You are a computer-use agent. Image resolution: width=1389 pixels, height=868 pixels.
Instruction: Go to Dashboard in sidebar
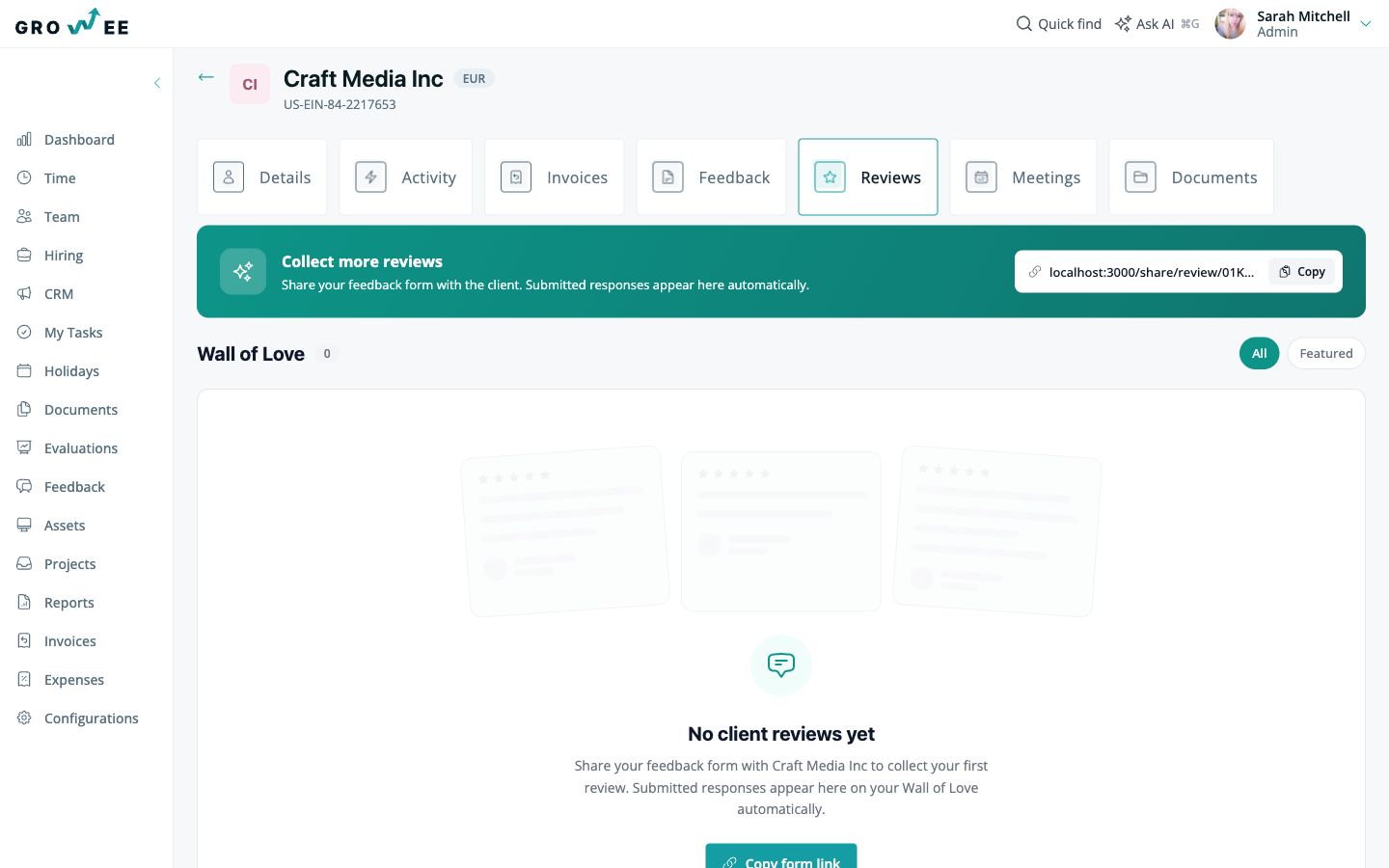point(79,140)
